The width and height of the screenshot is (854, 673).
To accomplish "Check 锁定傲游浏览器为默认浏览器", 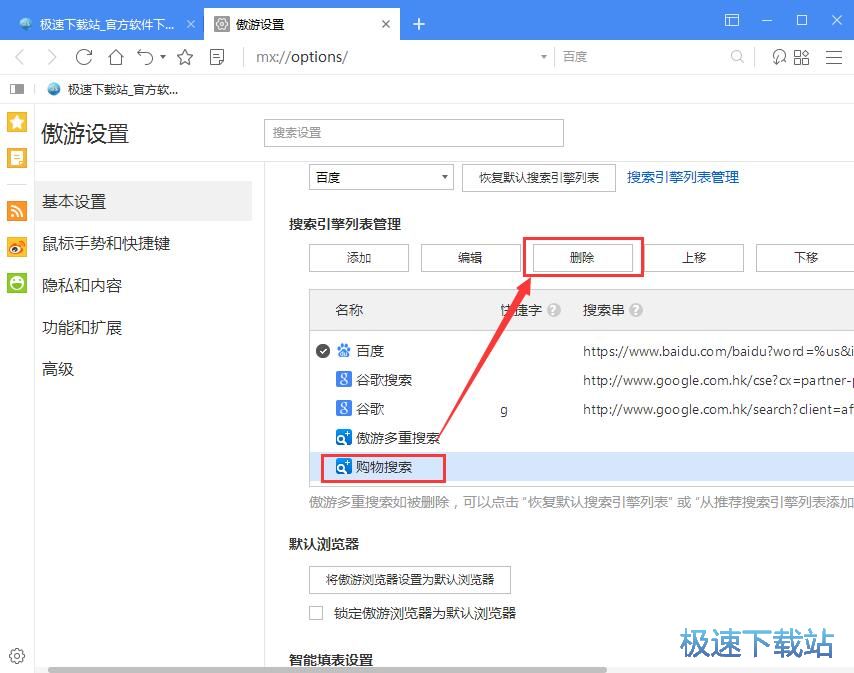I will pos(316,613).
